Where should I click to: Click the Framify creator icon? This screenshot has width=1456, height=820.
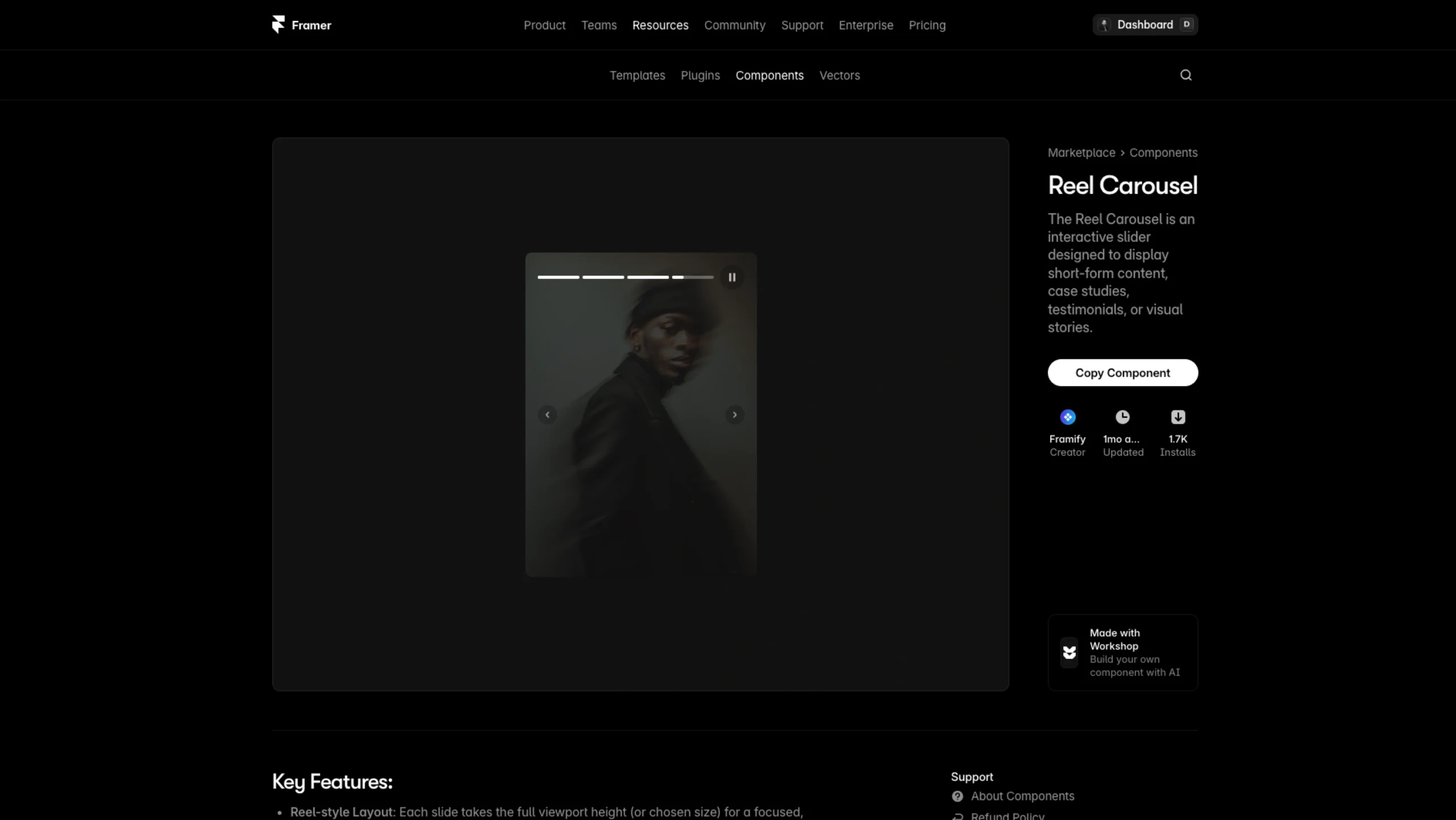[1067, 417]
